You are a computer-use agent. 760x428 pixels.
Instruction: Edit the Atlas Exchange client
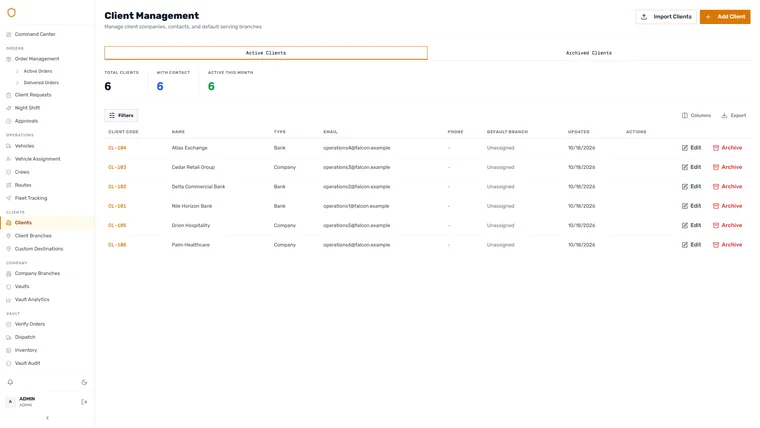click(691, 148)
